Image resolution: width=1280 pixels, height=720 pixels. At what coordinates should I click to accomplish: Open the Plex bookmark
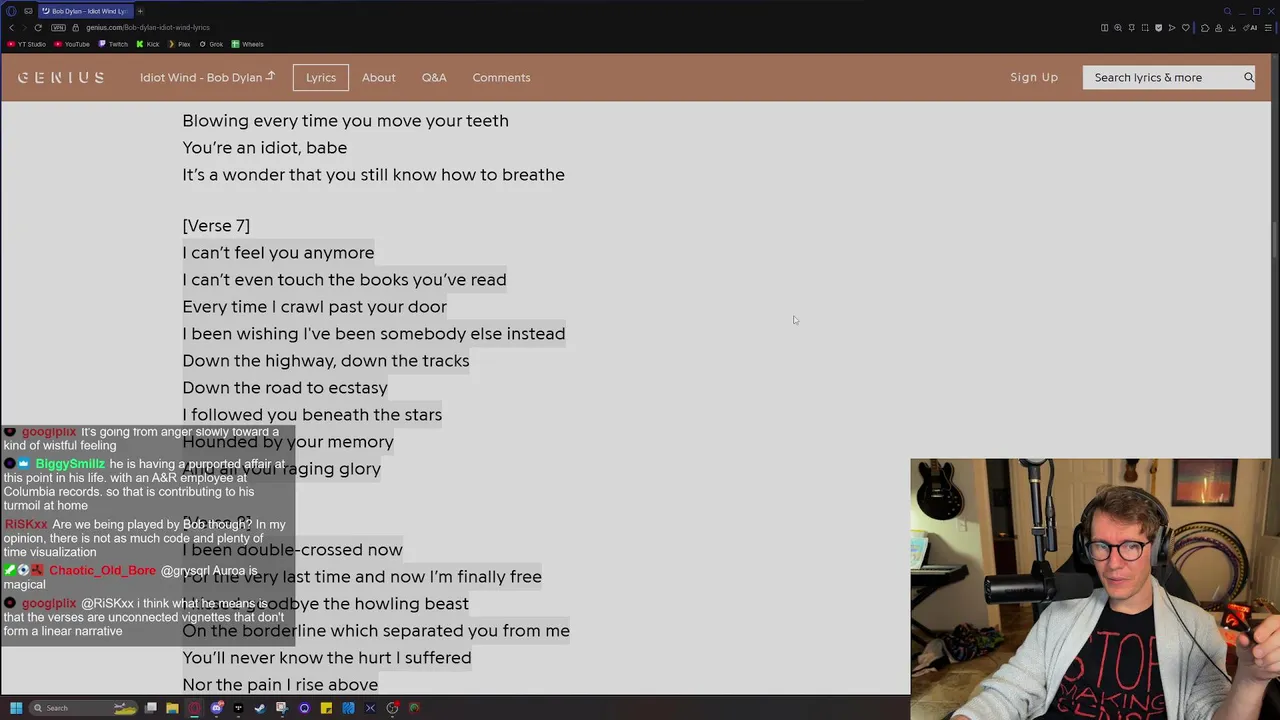180,44
